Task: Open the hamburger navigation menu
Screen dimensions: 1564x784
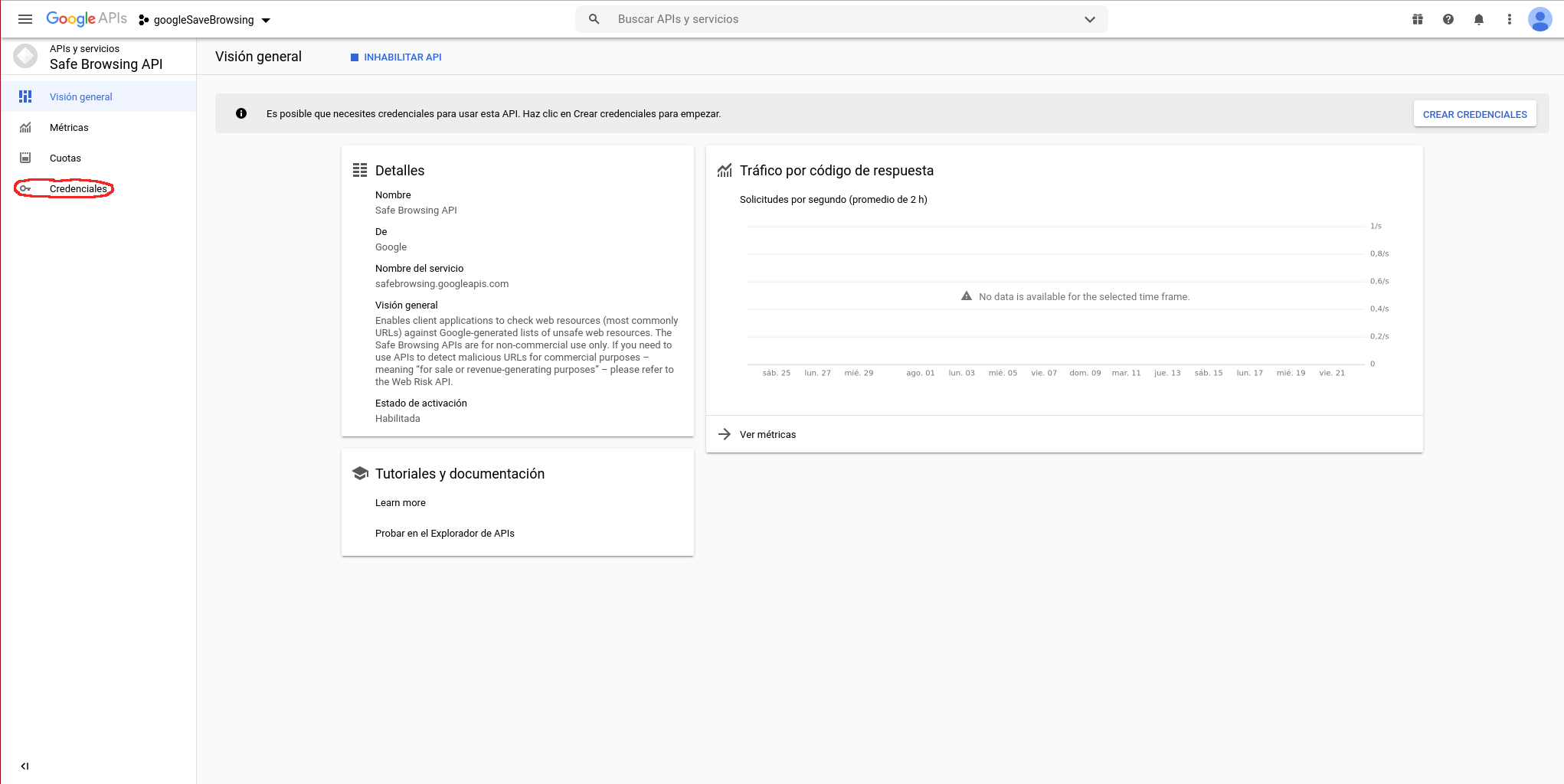Action: tap(25, 19)
